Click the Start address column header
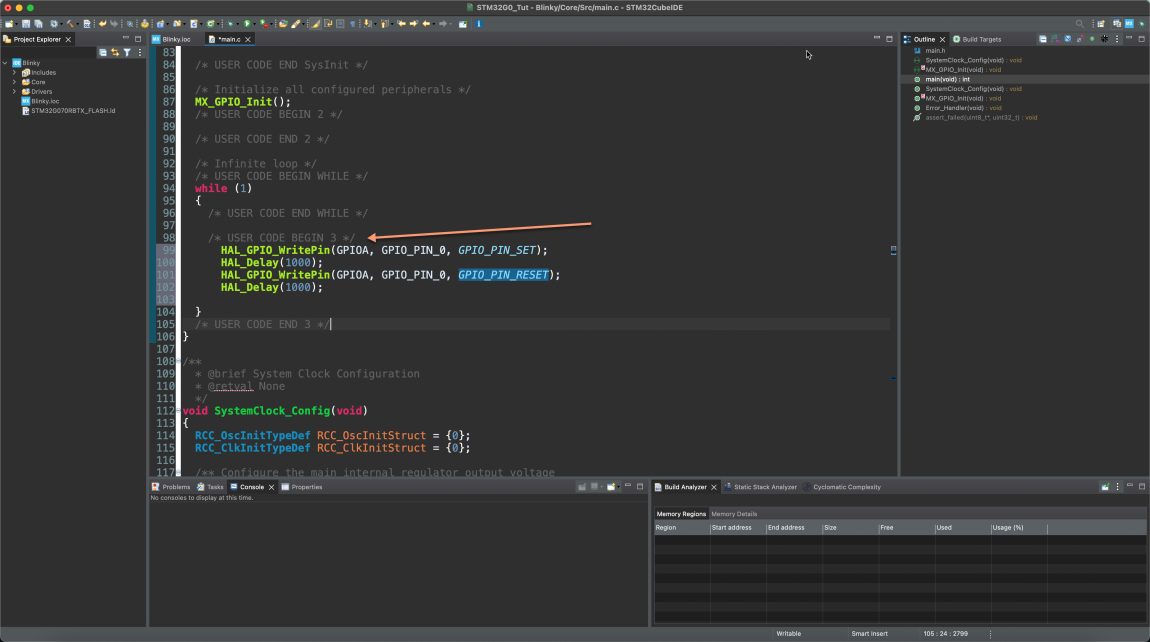The width and height of the screenshot is (1150, 642). coord(738,528)
